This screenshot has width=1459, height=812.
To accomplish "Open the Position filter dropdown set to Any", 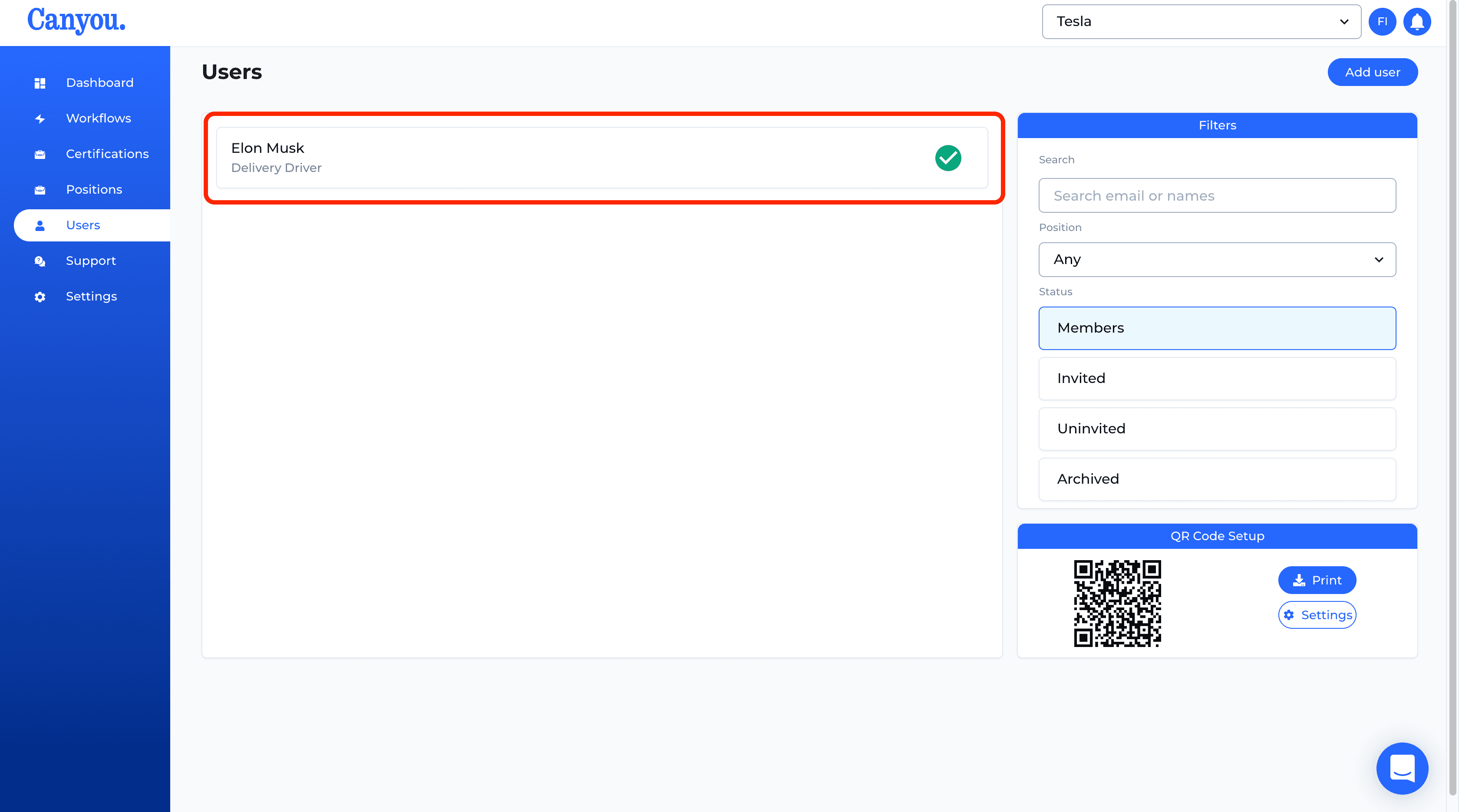I will click(x=1217, y=259).
